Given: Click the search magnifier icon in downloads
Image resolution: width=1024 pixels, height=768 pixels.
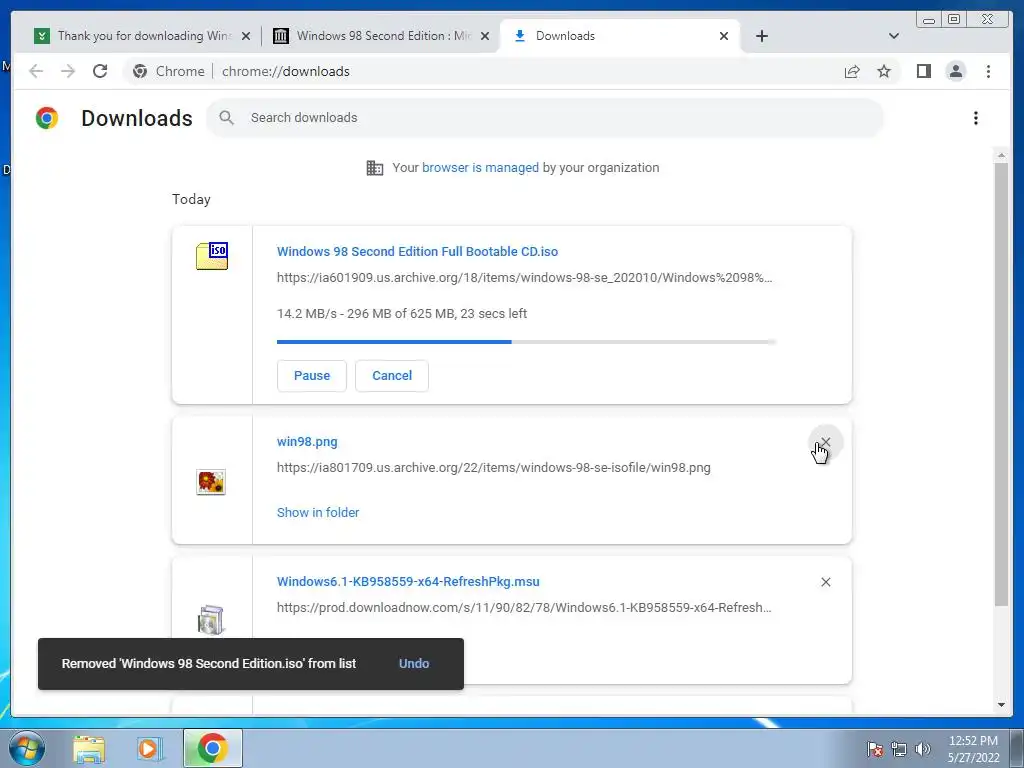Looking at the screenshot, I should click(227, 118).
